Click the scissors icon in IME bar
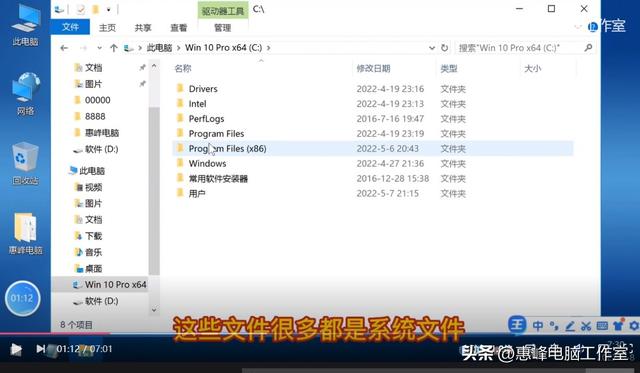The image size is (640, 373). click(586, 326)
